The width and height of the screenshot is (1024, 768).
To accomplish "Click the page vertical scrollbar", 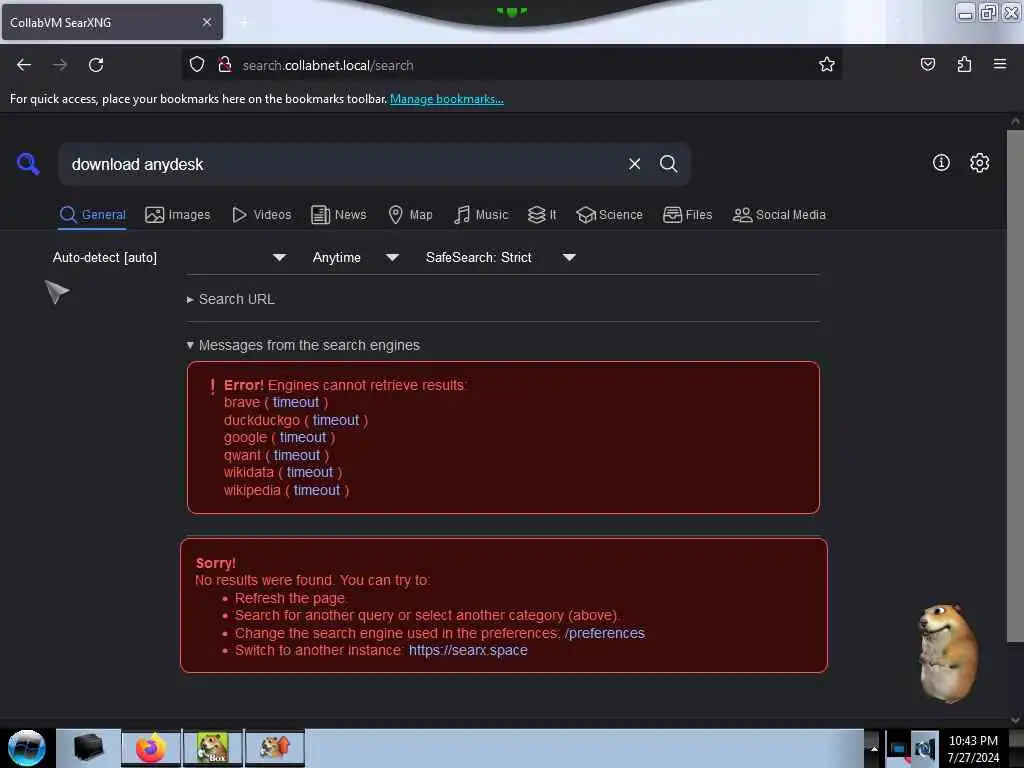I will coord(1015,385).
